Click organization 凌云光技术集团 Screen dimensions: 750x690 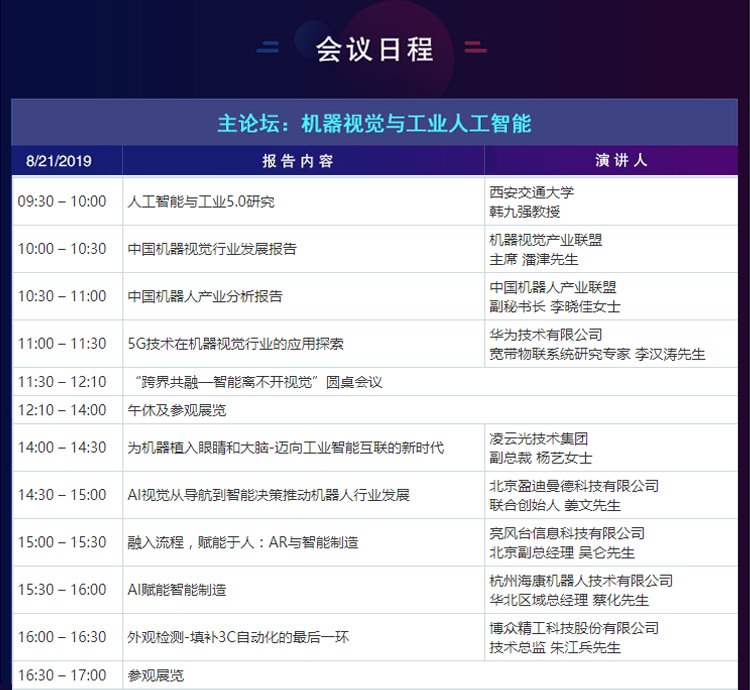[538, 438]
